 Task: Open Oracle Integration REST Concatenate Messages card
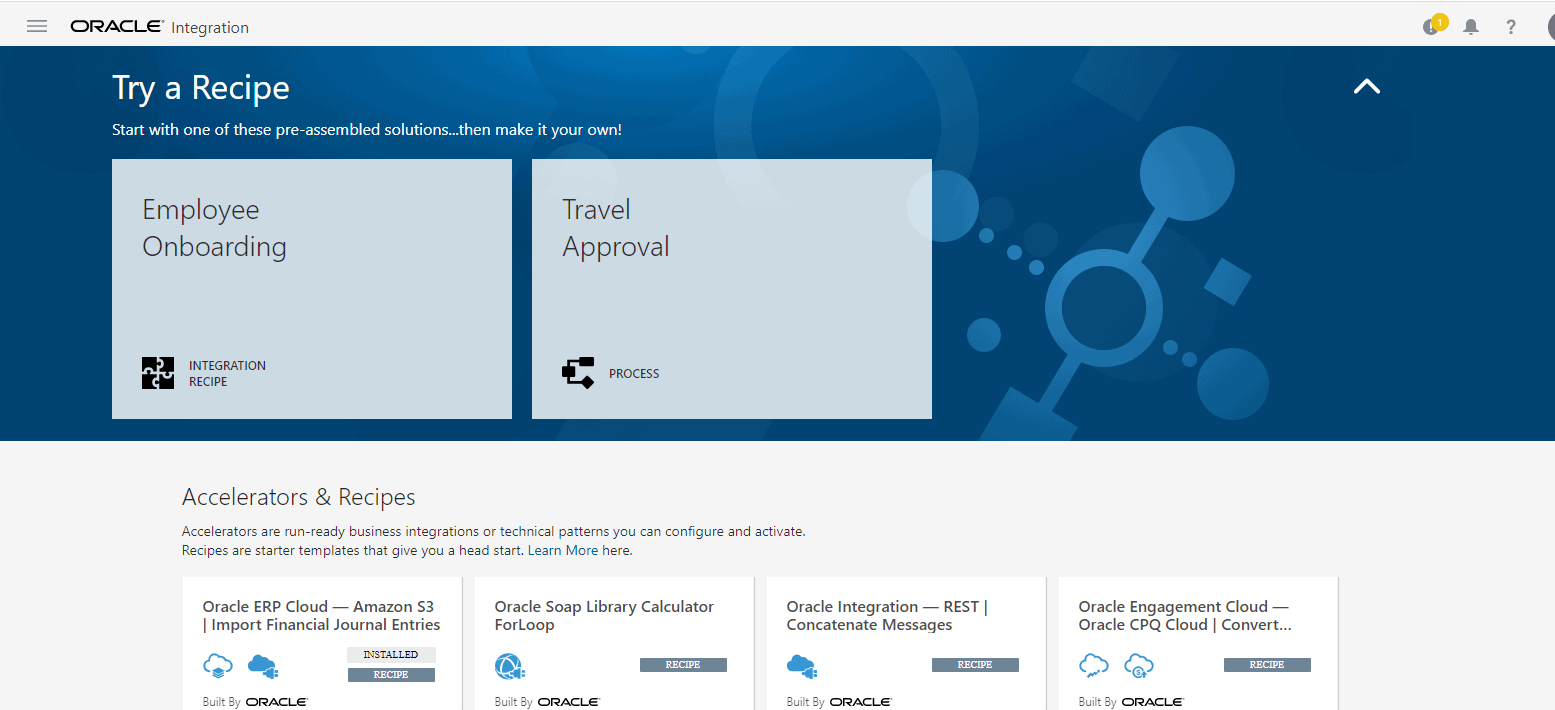pyautogui.click(x=887, y=616)
